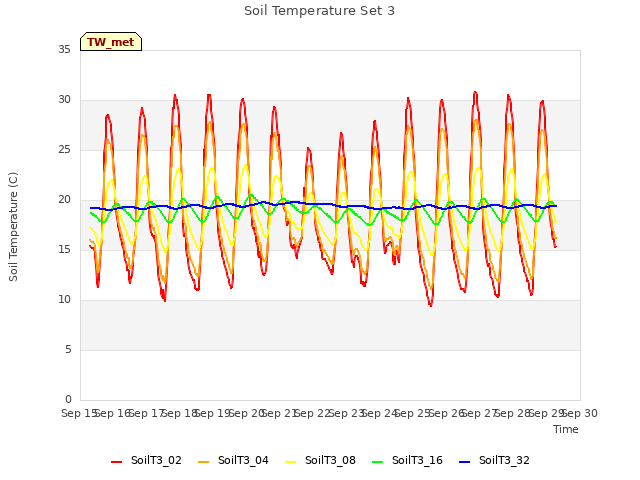Toggle the SoilT3_16 legend entry
Viewport: 640px width, 480px height.
click(x=407, y=460)
